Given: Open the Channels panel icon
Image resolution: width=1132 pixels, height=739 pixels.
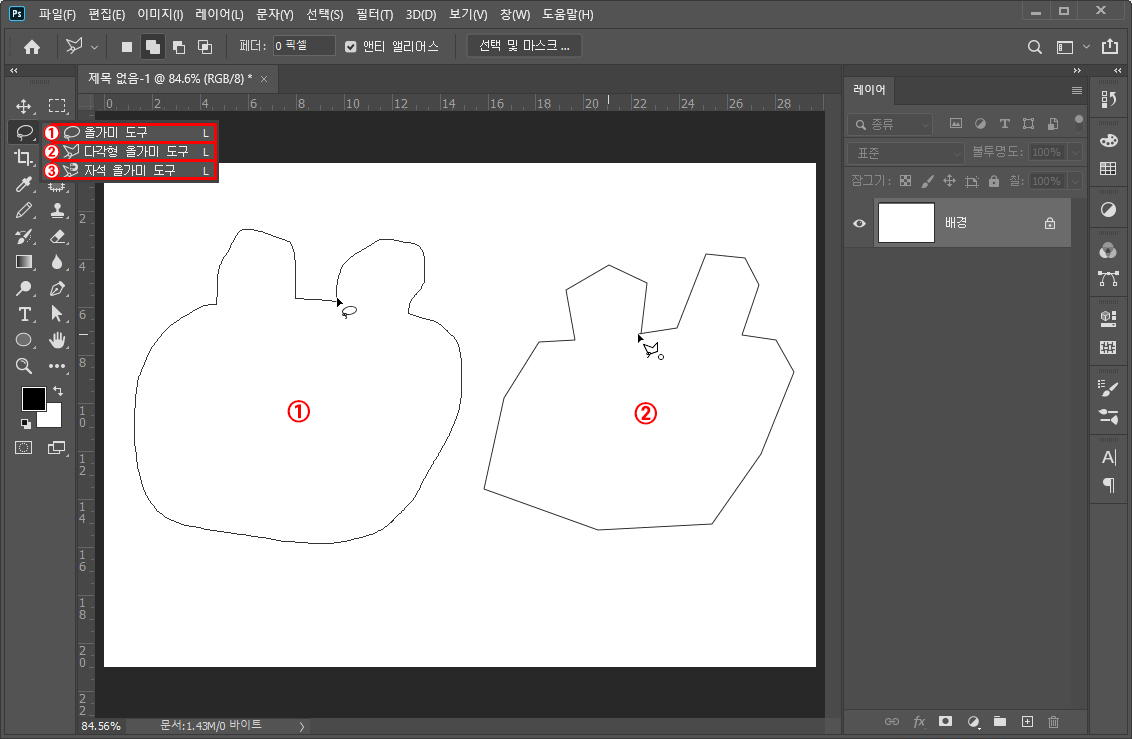Looking at the screenshot, I should tap(1108, 251).
